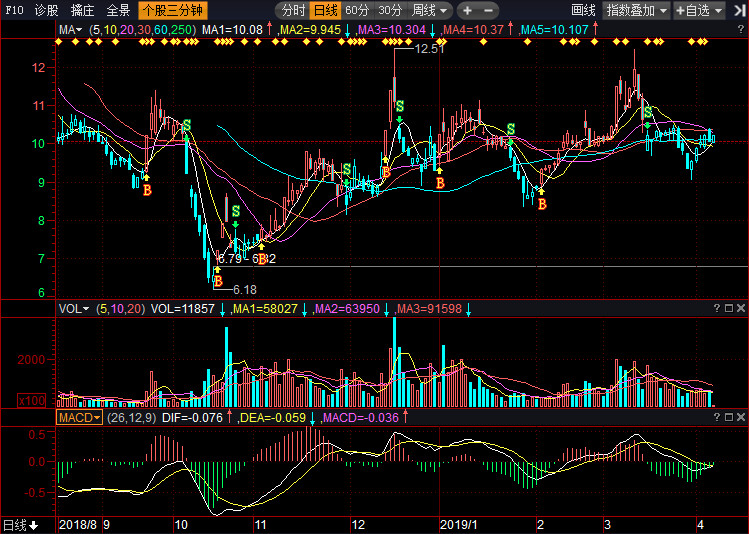Image resolution: width=749 pixels, height=534 pixels.
Task: Switch chart to 分时 intraday view
Action: 292,10
